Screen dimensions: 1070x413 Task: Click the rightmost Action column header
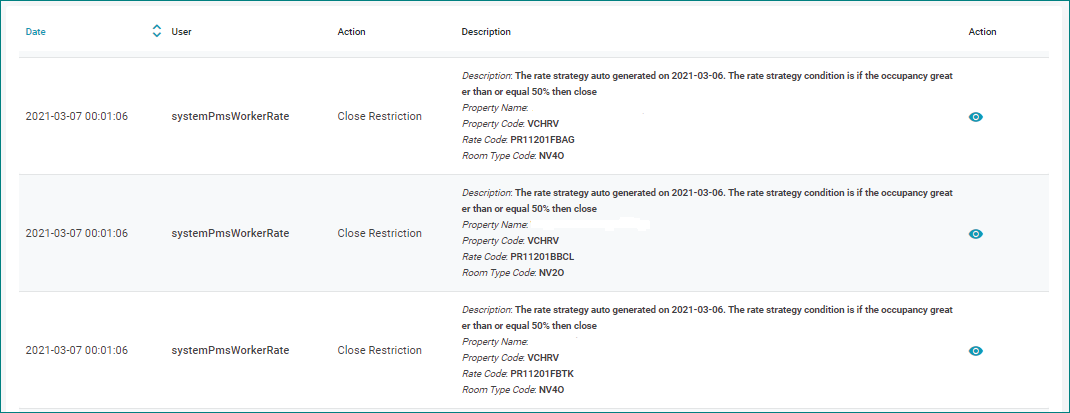[982, 32]
